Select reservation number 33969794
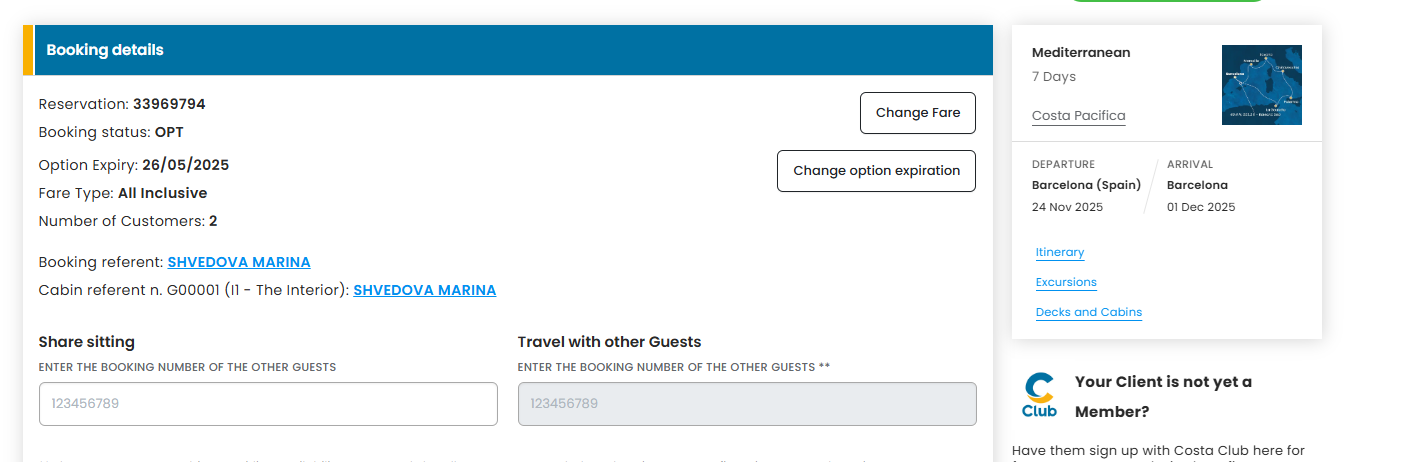The height and width of the screenshot is (462, 1402). (169, 104)
